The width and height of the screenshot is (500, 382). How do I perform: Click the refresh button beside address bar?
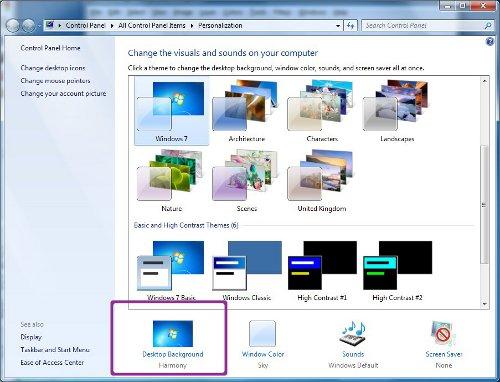[x=350, y=26]
